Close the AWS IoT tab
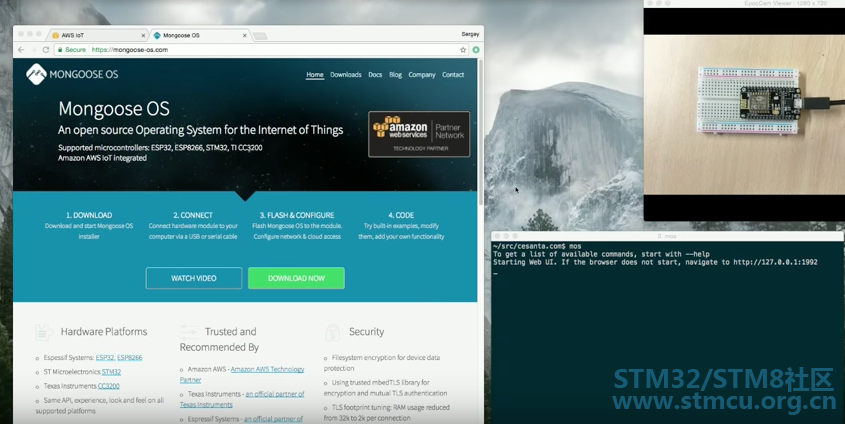Viewport: 845px width, 424px height. pos(143,36)
